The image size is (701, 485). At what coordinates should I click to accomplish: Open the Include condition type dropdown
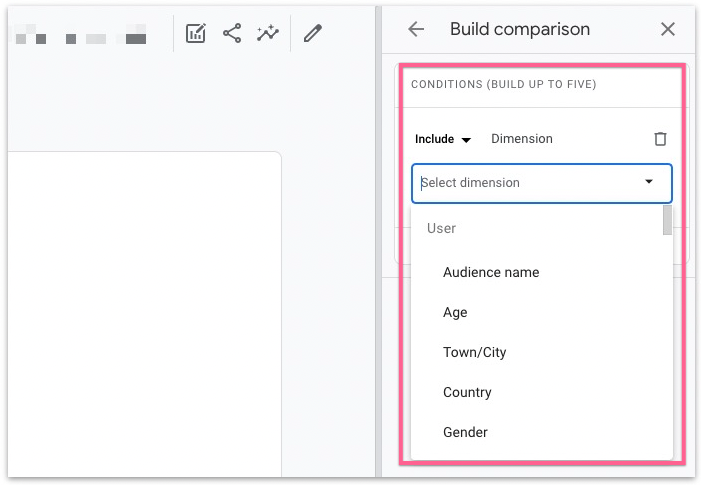tap(443, 140)
